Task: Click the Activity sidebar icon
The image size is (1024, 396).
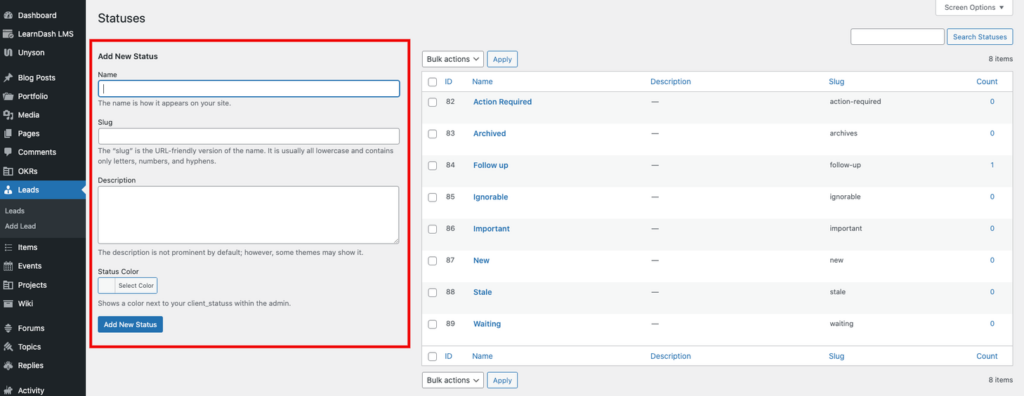Action: click(8, 390)
